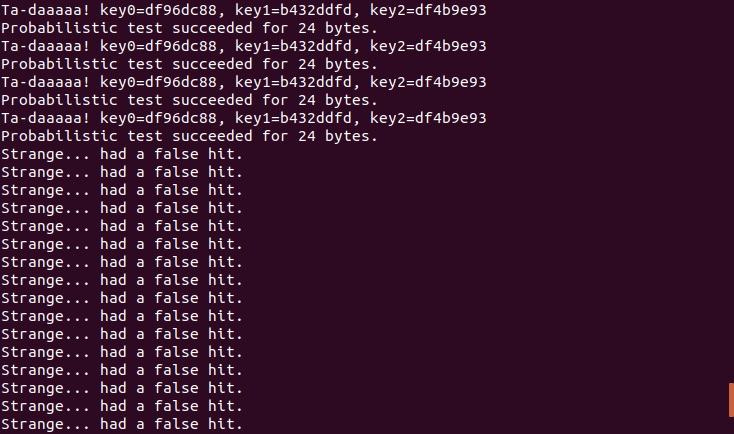Screen dimensions: 734x434
Task: Click "hit." in the first Strange line
Action: (226, 153)
